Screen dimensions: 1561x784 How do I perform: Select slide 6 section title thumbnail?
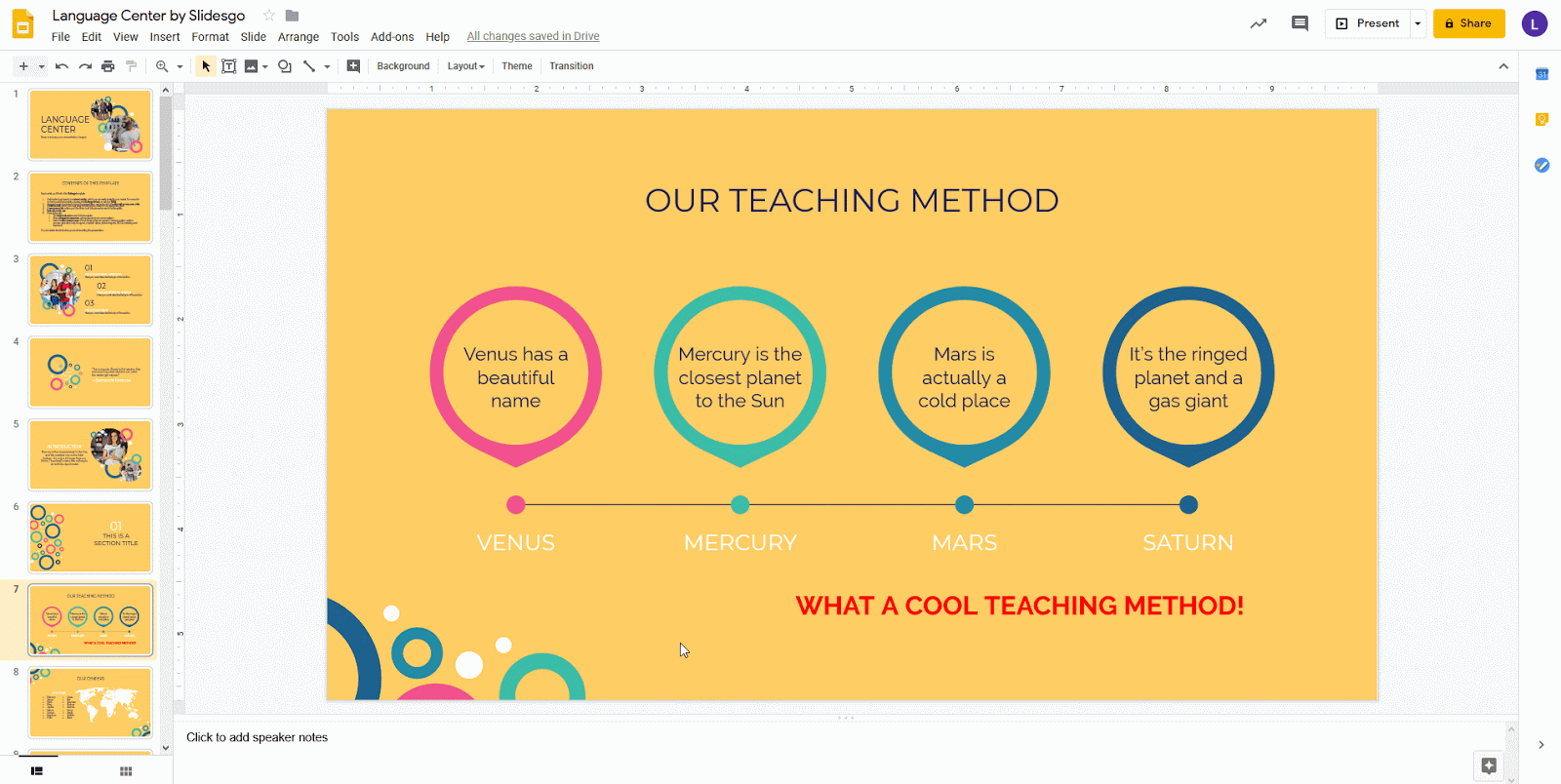(x=91, y=537)
